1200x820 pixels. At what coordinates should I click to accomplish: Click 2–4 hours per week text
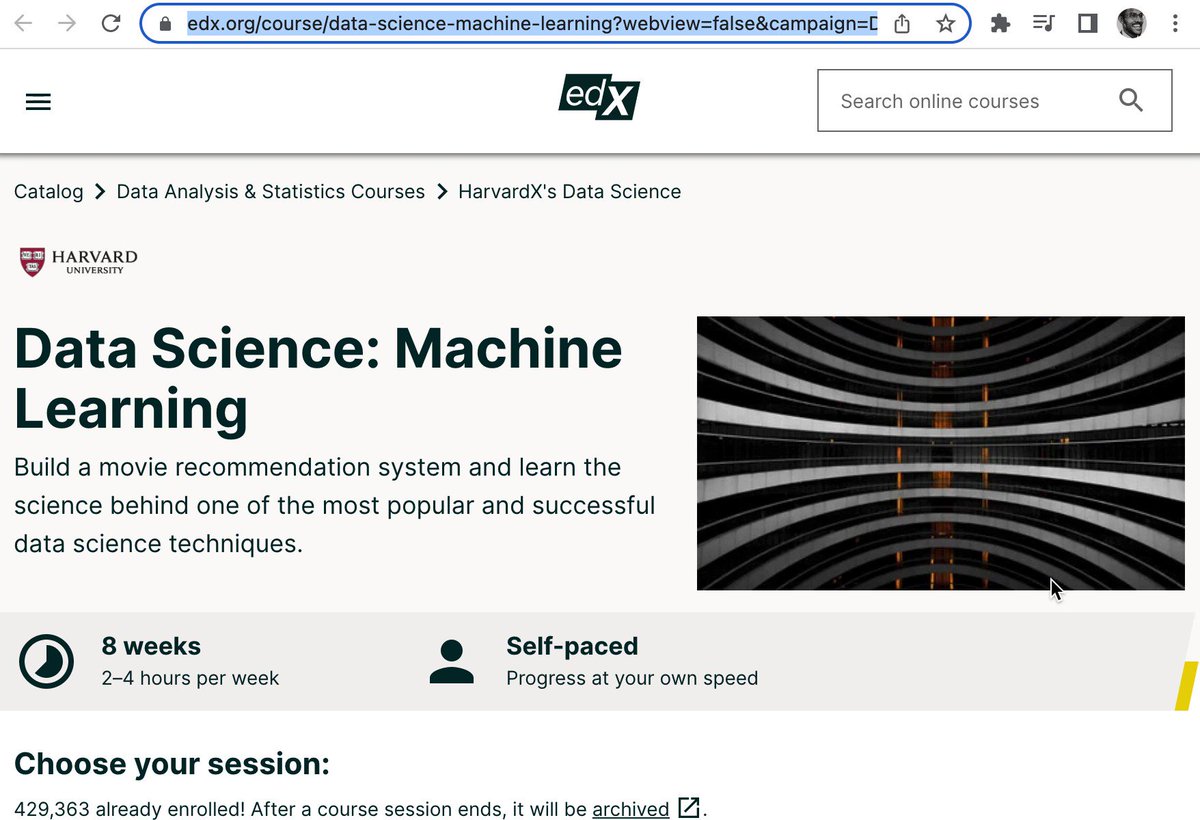191,678
